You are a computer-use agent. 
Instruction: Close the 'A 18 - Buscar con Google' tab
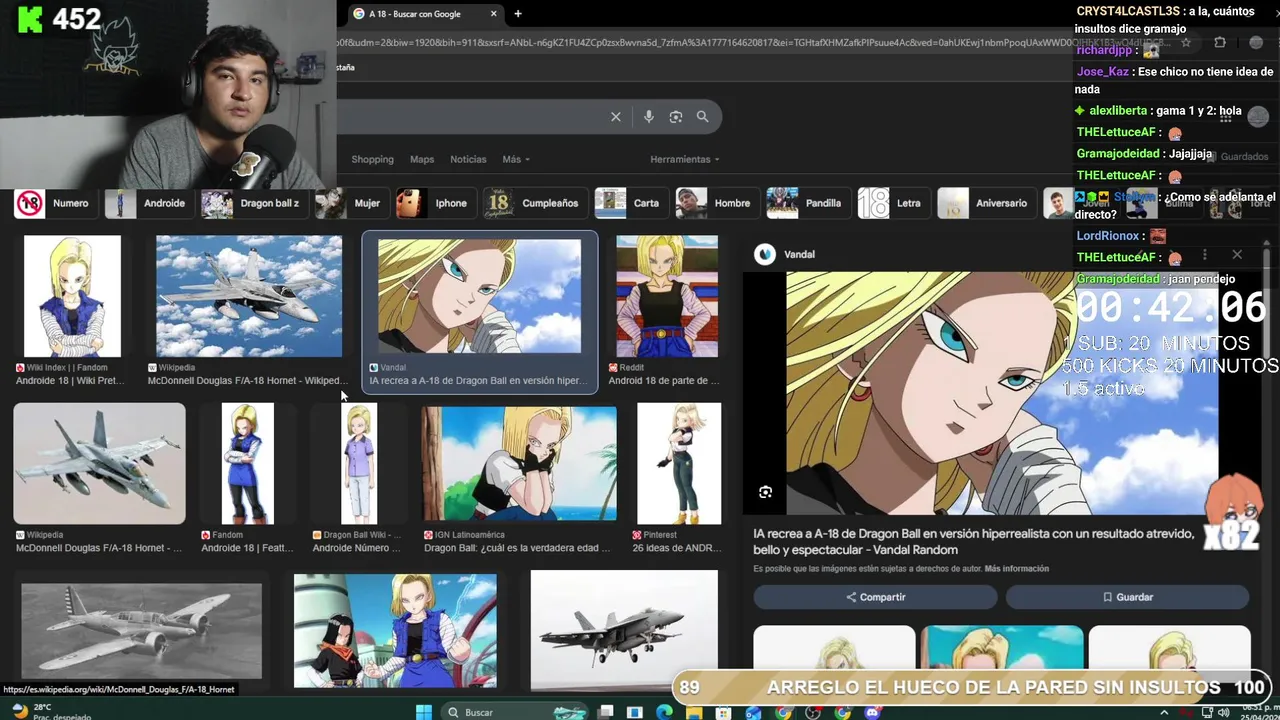[x=493, y=14]
